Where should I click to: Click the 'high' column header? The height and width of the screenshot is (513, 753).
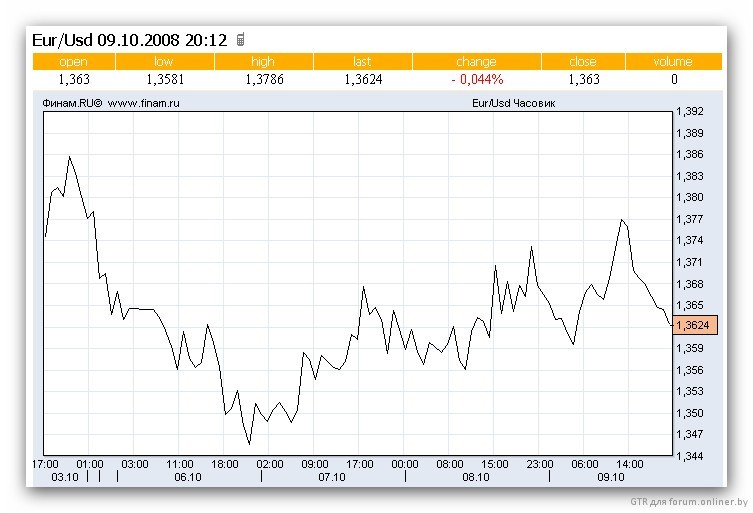click(x=263, y=61)
